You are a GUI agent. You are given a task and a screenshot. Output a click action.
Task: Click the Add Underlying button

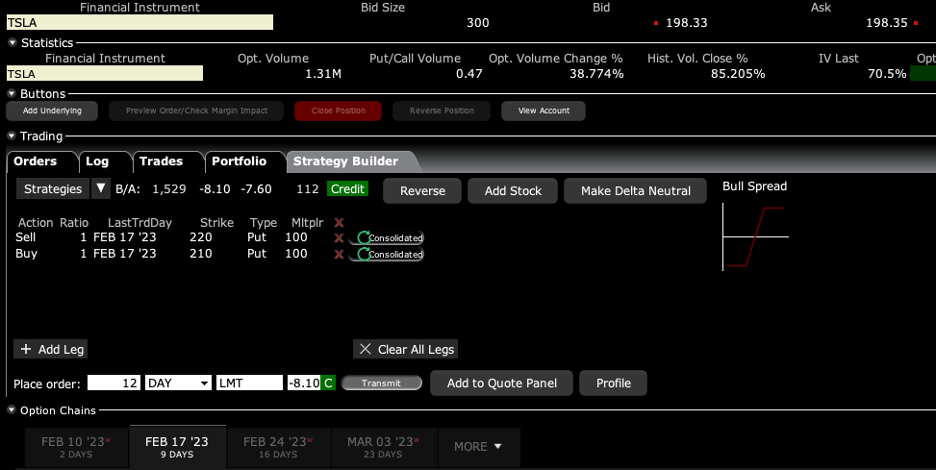[x=52, y=110]
